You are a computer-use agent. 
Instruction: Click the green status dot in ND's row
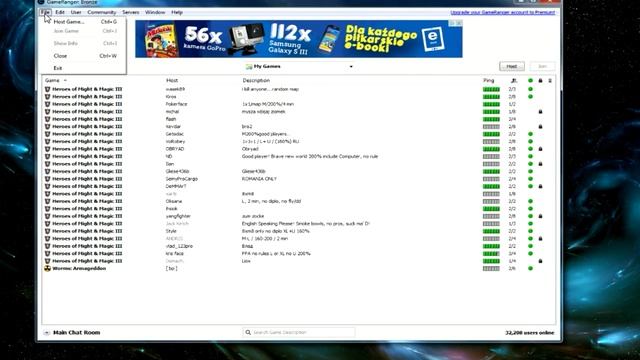(530, 156)
